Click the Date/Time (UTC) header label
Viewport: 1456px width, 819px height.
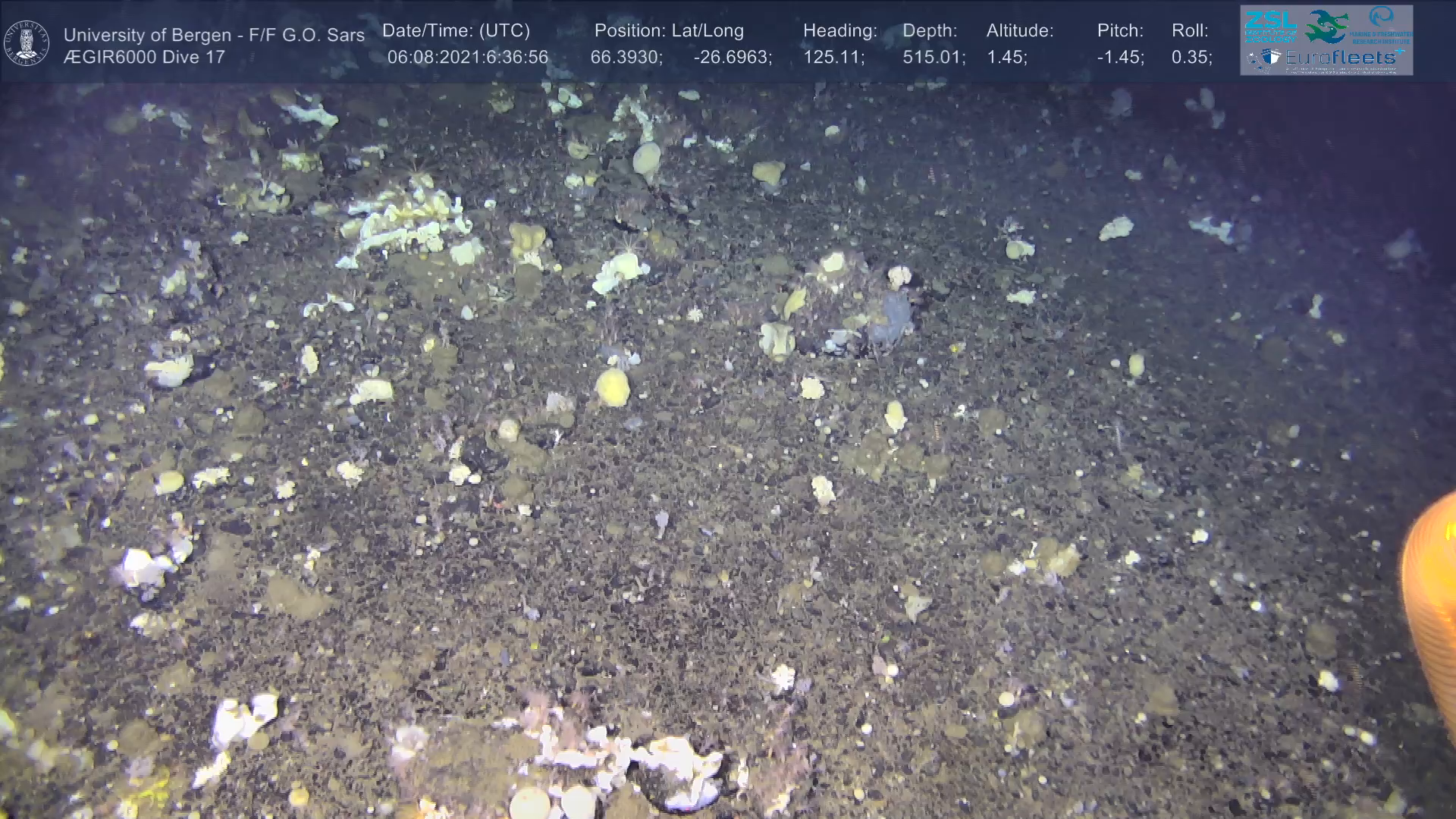point(456,31)
